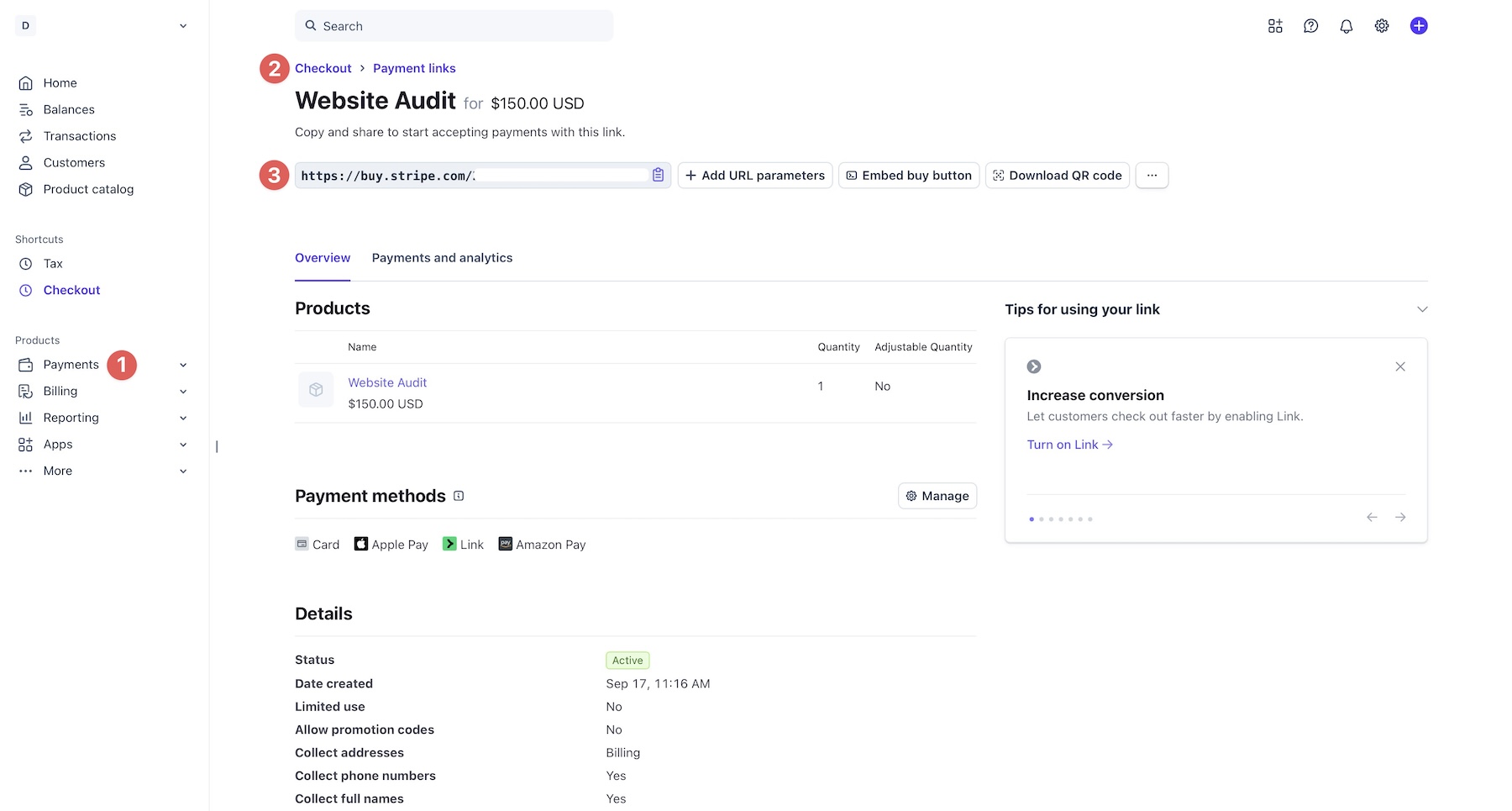Screen dimensions: 1512x811
Task: Copy the payment link with clipboard icon
Action: (659, 175)
